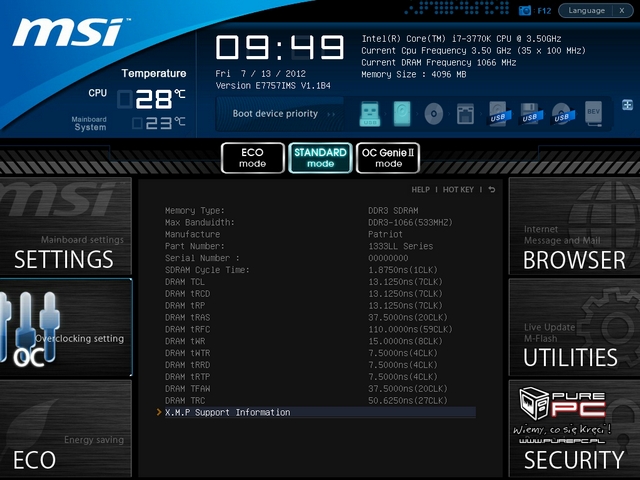The width and height of the screenshot is (640, 480).
Task: Open the BROWSER internet menu
Action: [x=574, y=226]
